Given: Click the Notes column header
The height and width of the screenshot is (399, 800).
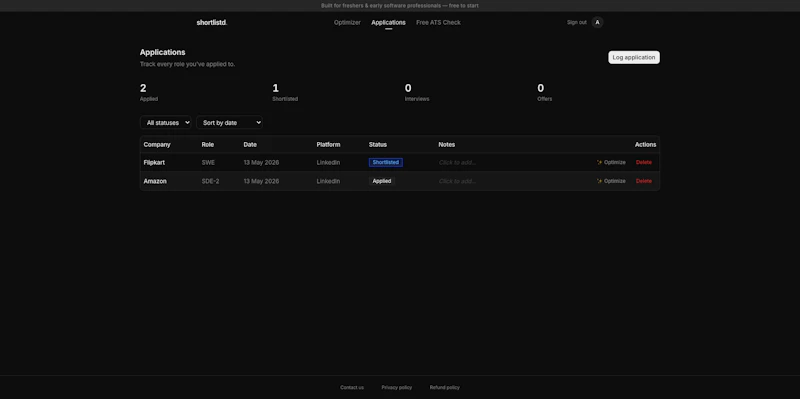Looking at the screenshot, I should [446, 144].
